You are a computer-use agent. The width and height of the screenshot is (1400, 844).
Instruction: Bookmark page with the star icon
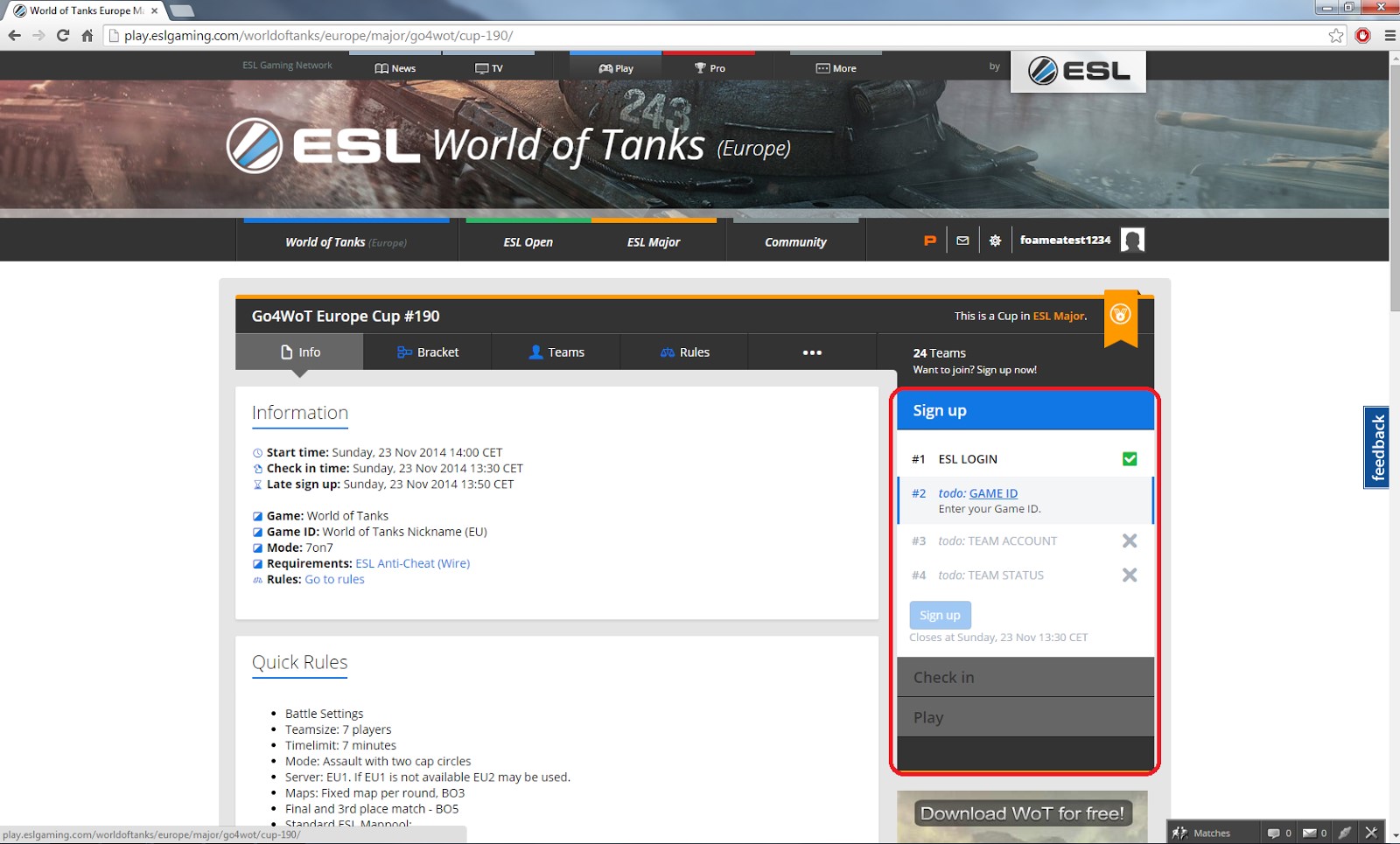[x=1335, y=36]
